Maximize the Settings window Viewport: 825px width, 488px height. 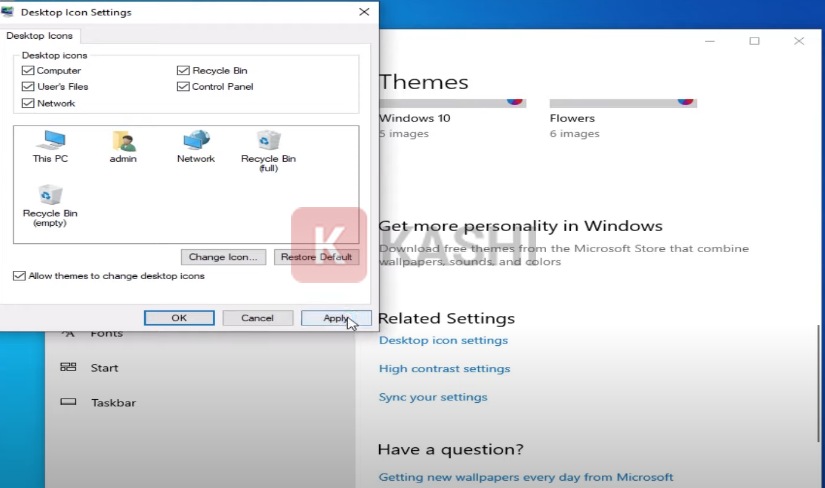pos(754,41)
